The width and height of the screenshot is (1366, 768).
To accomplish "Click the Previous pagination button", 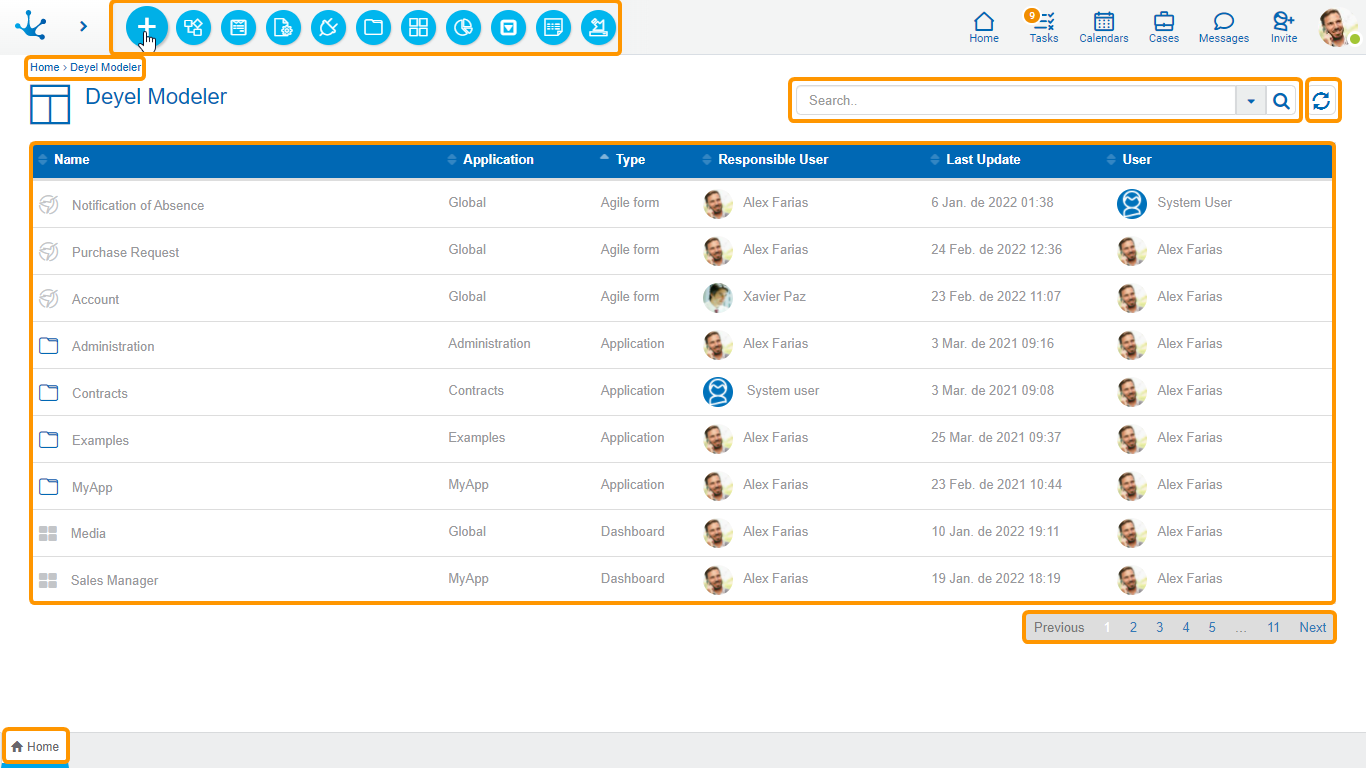I will (x=1059, y=628).
